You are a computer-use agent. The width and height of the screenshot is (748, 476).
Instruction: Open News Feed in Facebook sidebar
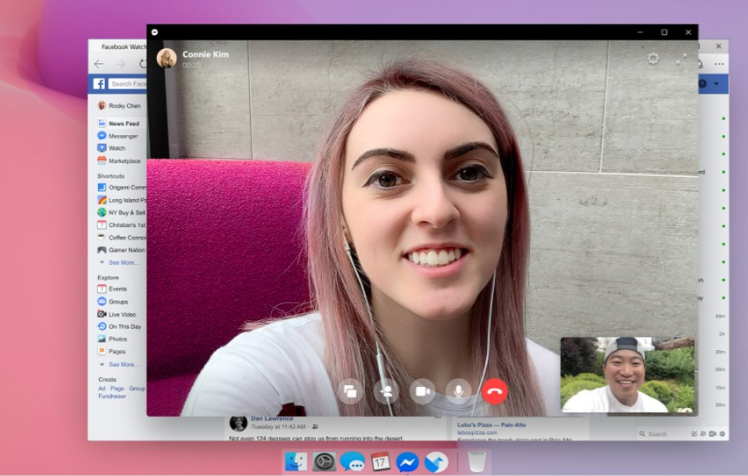(118, 124)
